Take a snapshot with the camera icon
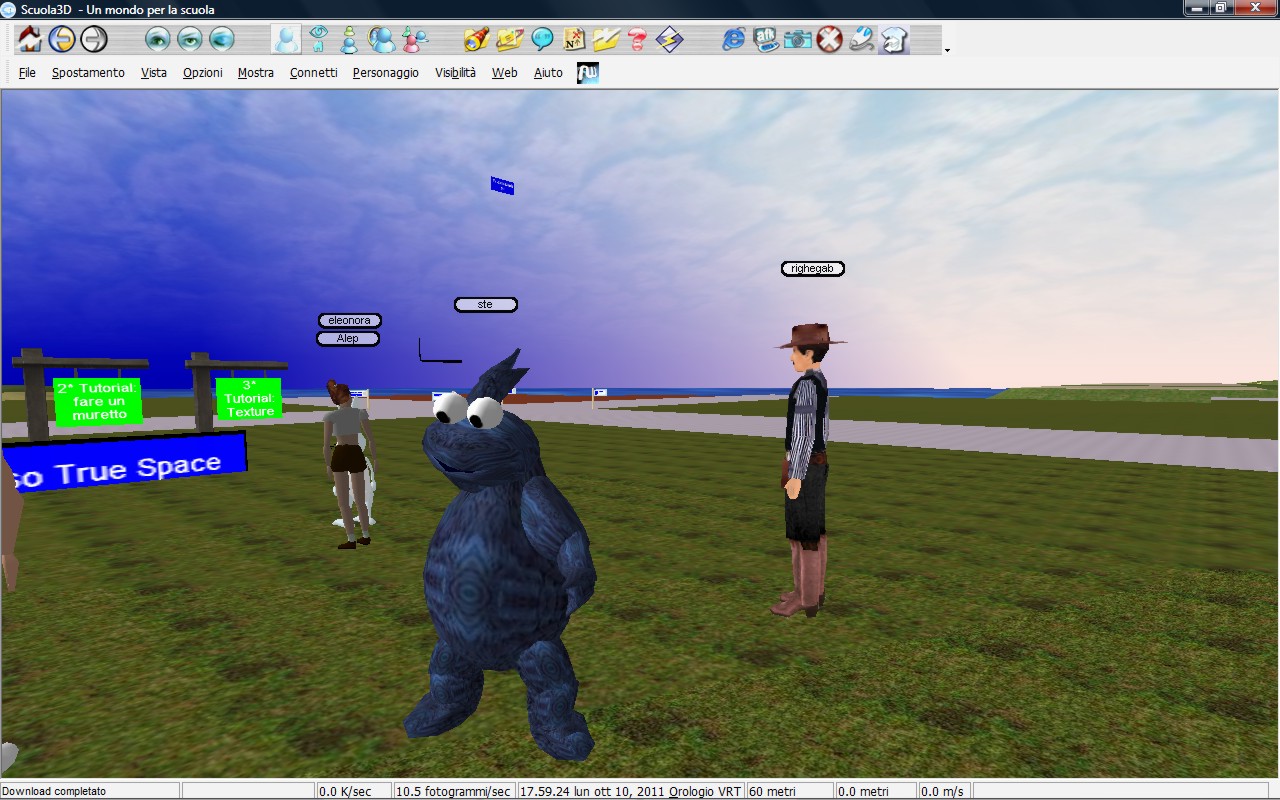The width and height of the screenshot is (1280, 800). 798,39
